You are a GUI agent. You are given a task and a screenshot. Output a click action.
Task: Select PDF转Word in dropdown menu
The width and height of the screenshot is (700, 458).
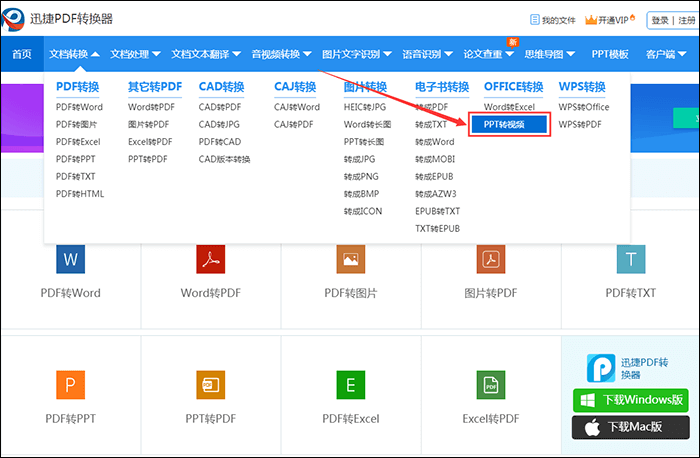tap(79, 107)
